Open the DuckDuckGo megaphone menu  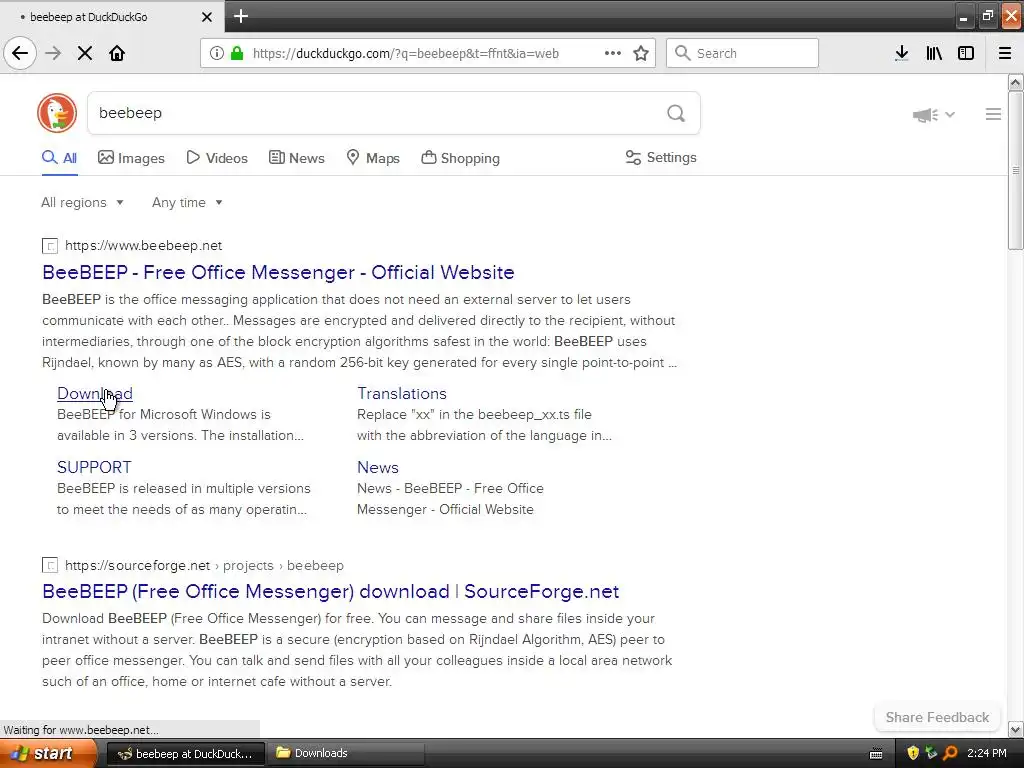point(933,115)
